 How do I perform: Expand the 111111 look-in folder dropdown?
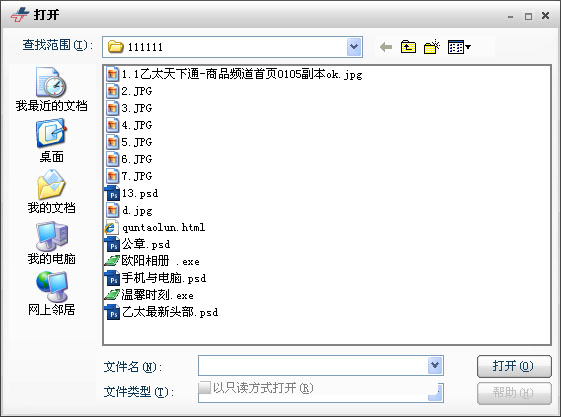tap(354, 47)
